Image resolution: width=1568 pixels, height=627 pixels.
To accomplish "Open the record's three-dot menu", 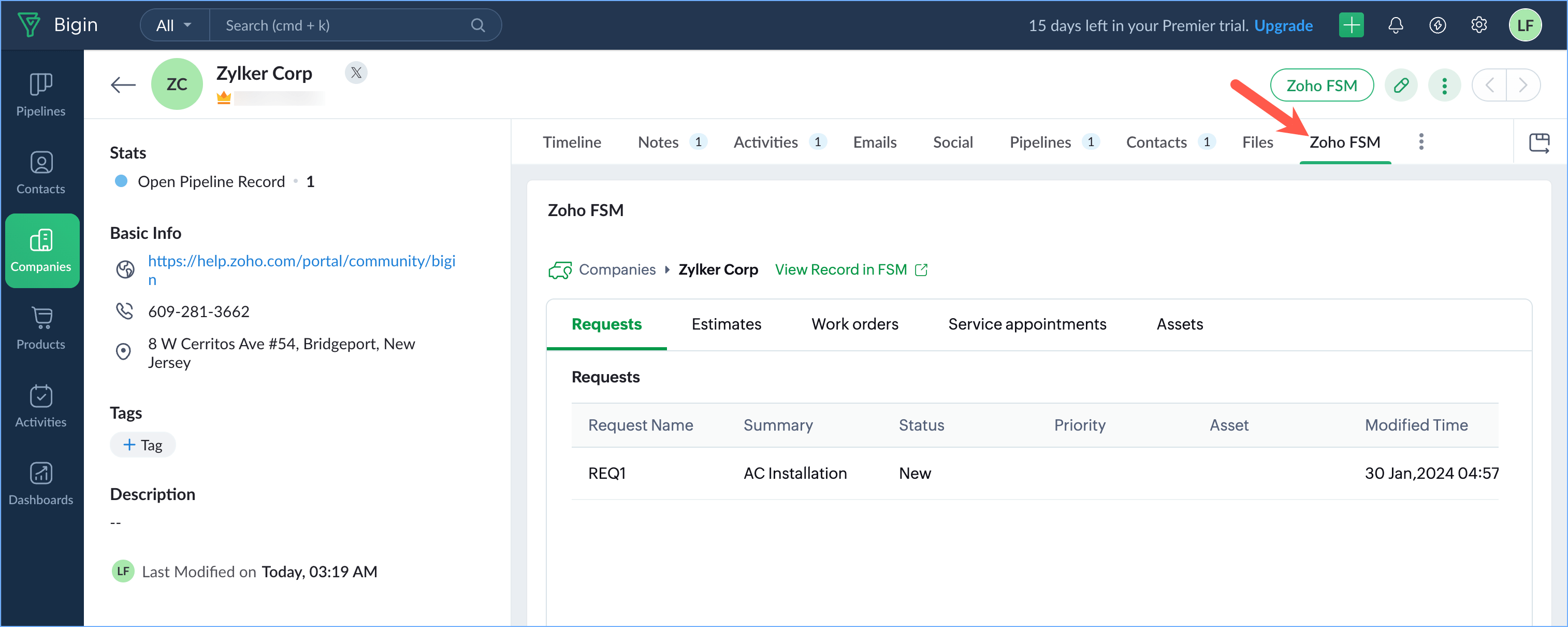I will pos(1444,84).
